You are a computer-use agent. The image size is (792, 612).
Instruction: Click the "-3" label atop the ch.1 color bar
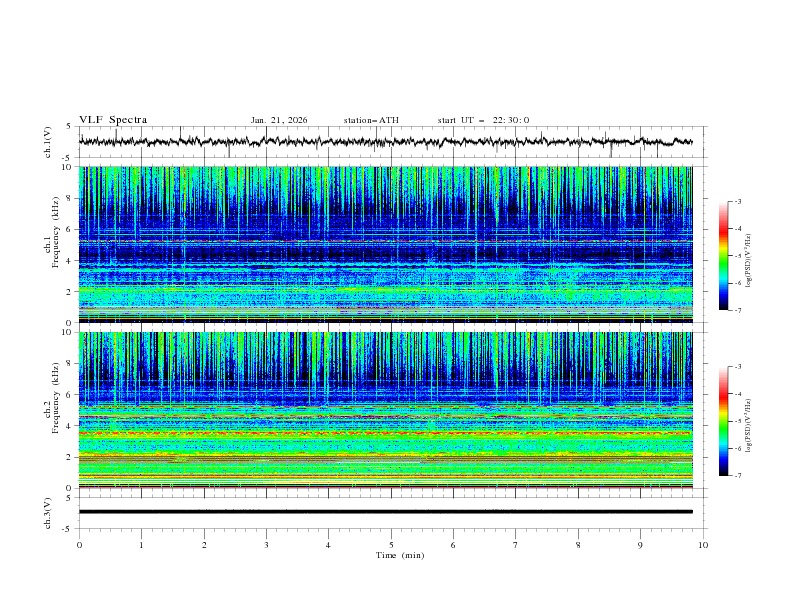(x=737, y=201)
